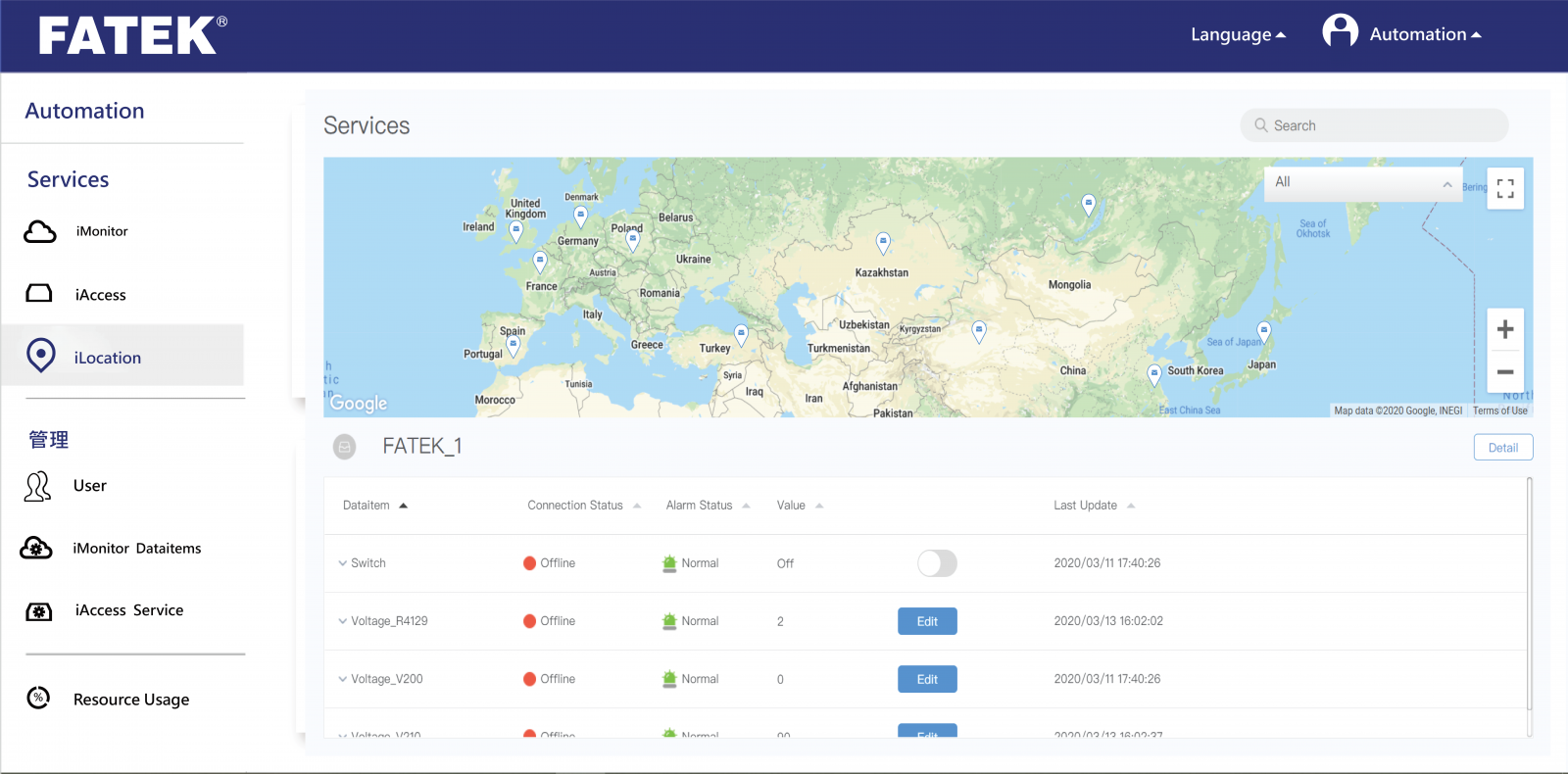Open the All filter dropdown on map
The height and width of the screenshot is (774, 1568).
click(x=1362, y=183)
